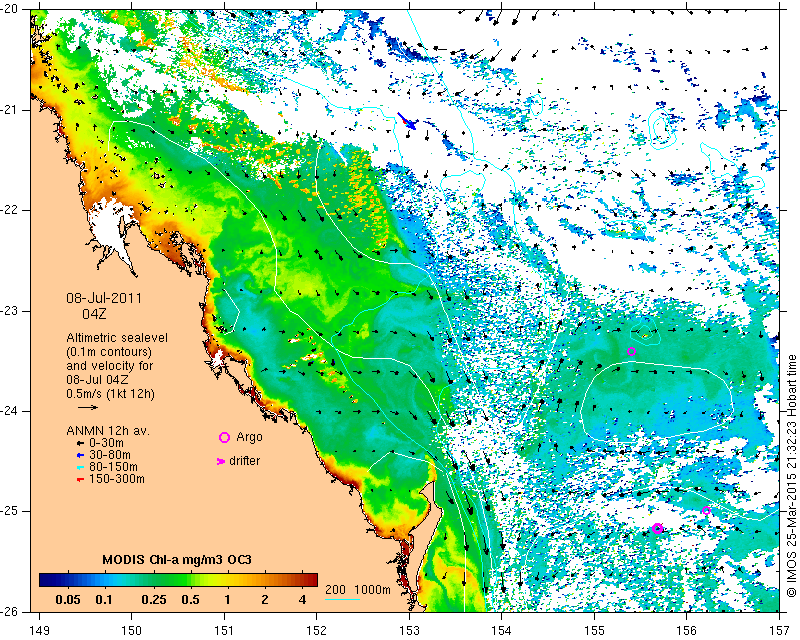Click the '30-80m' depth label

tap(110, 455)
